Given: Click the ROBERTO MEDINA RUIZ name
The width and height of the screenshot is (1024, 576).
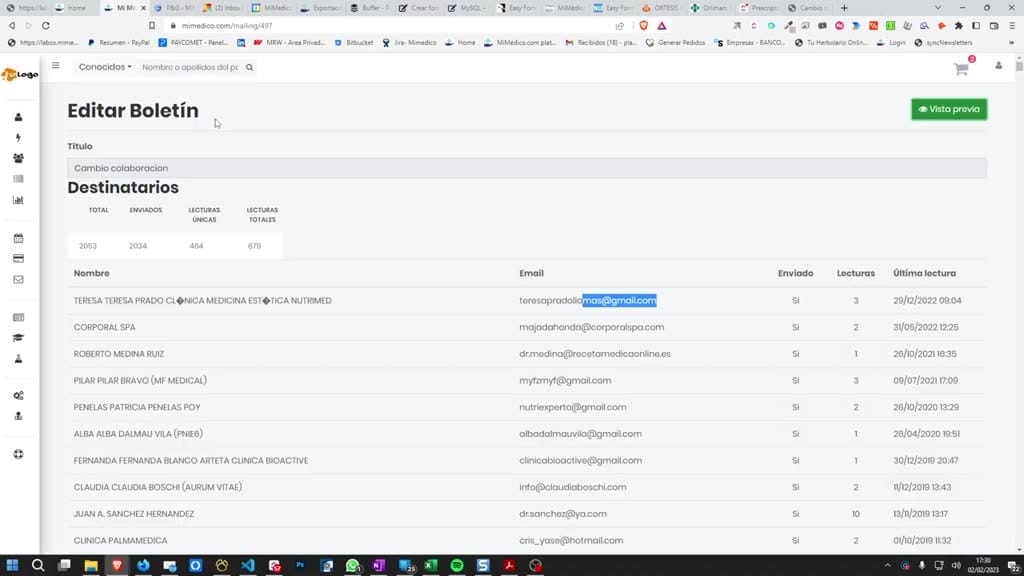Looking at the screenshot, I should click(x=119, y=354).
